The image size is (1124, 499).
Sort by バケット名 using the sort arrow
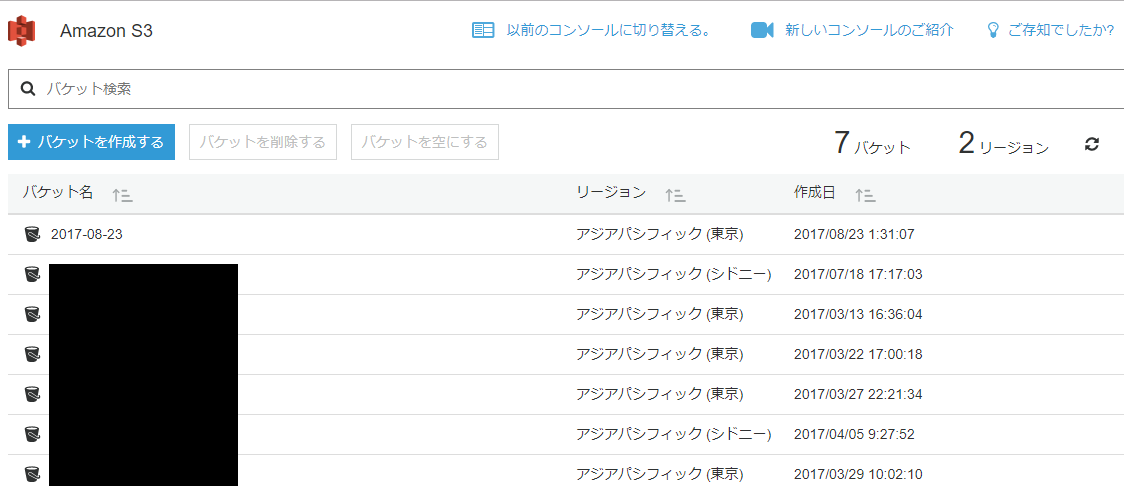coord(122,195)
